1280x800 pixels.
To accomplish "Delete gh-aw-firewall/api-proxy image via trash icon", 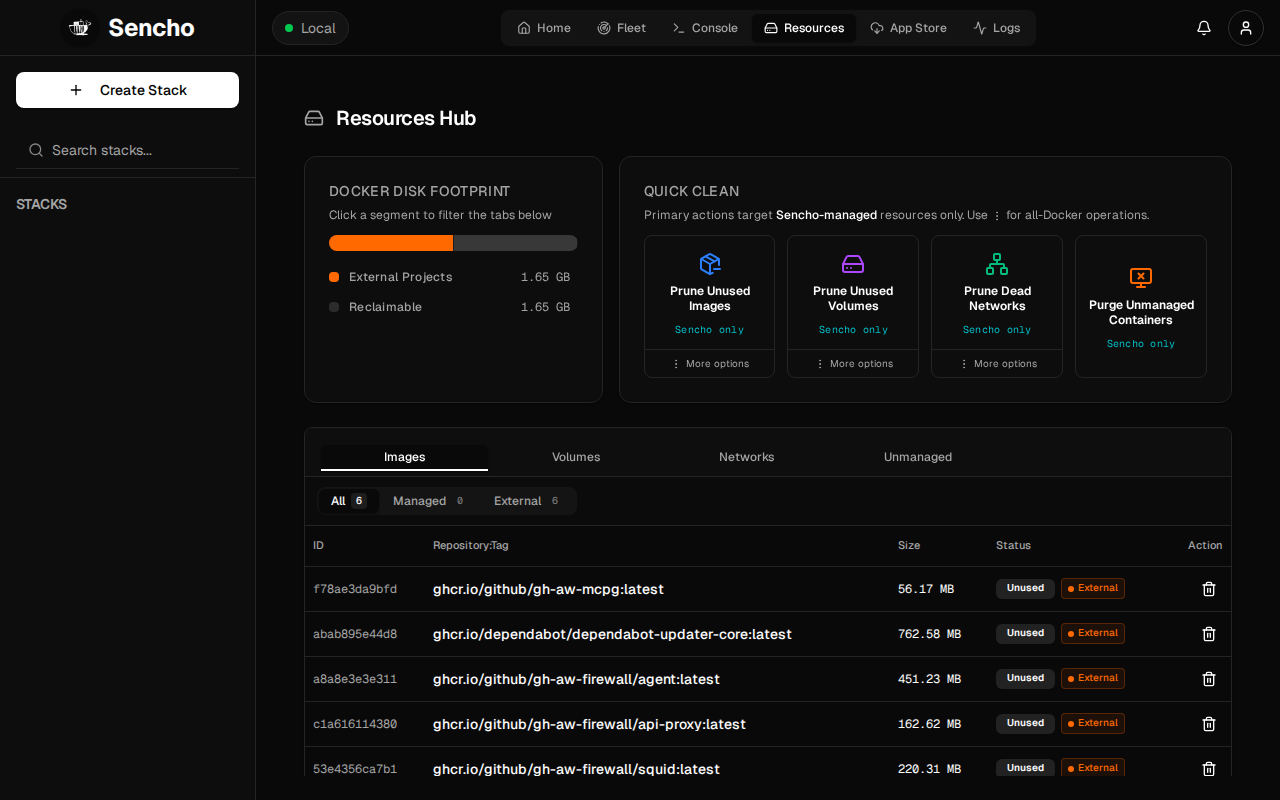I will click(1209, 724).
